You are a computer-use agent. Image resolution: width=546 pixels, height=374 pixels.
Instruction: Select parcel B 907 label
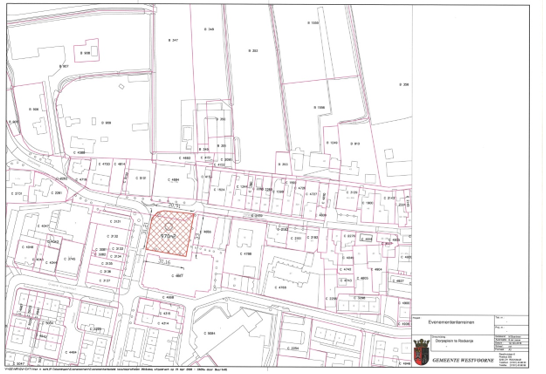point(64,66)
